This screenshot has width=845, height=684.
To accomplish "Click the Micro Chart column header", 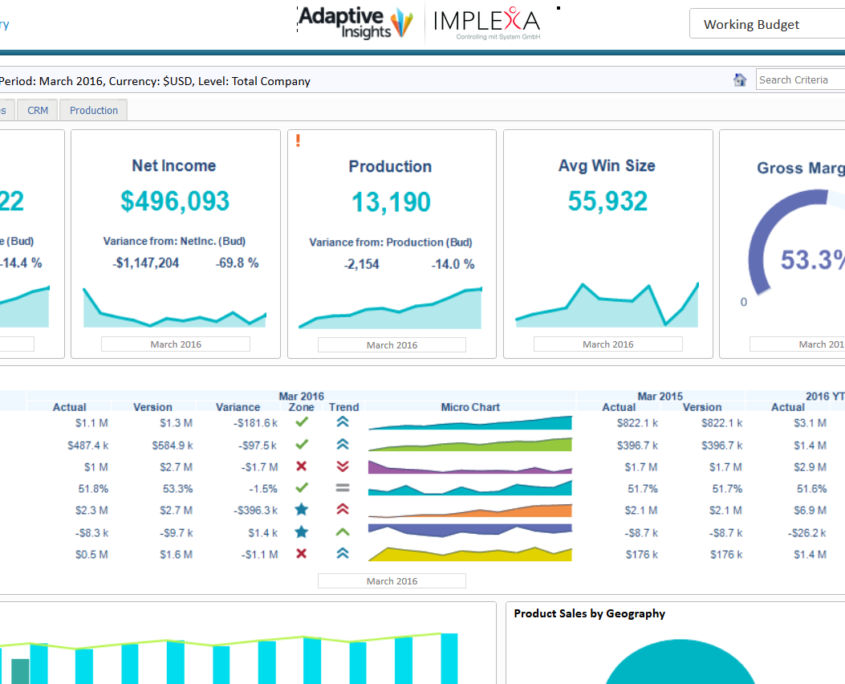I will tap(470, 407).
